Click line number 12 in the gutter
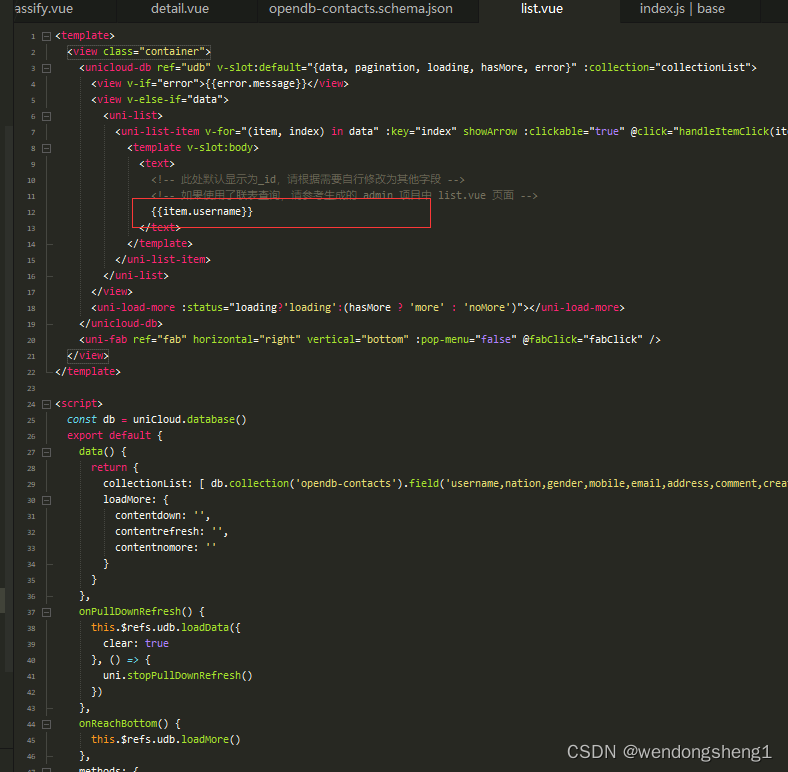 (x=31, y=213)
